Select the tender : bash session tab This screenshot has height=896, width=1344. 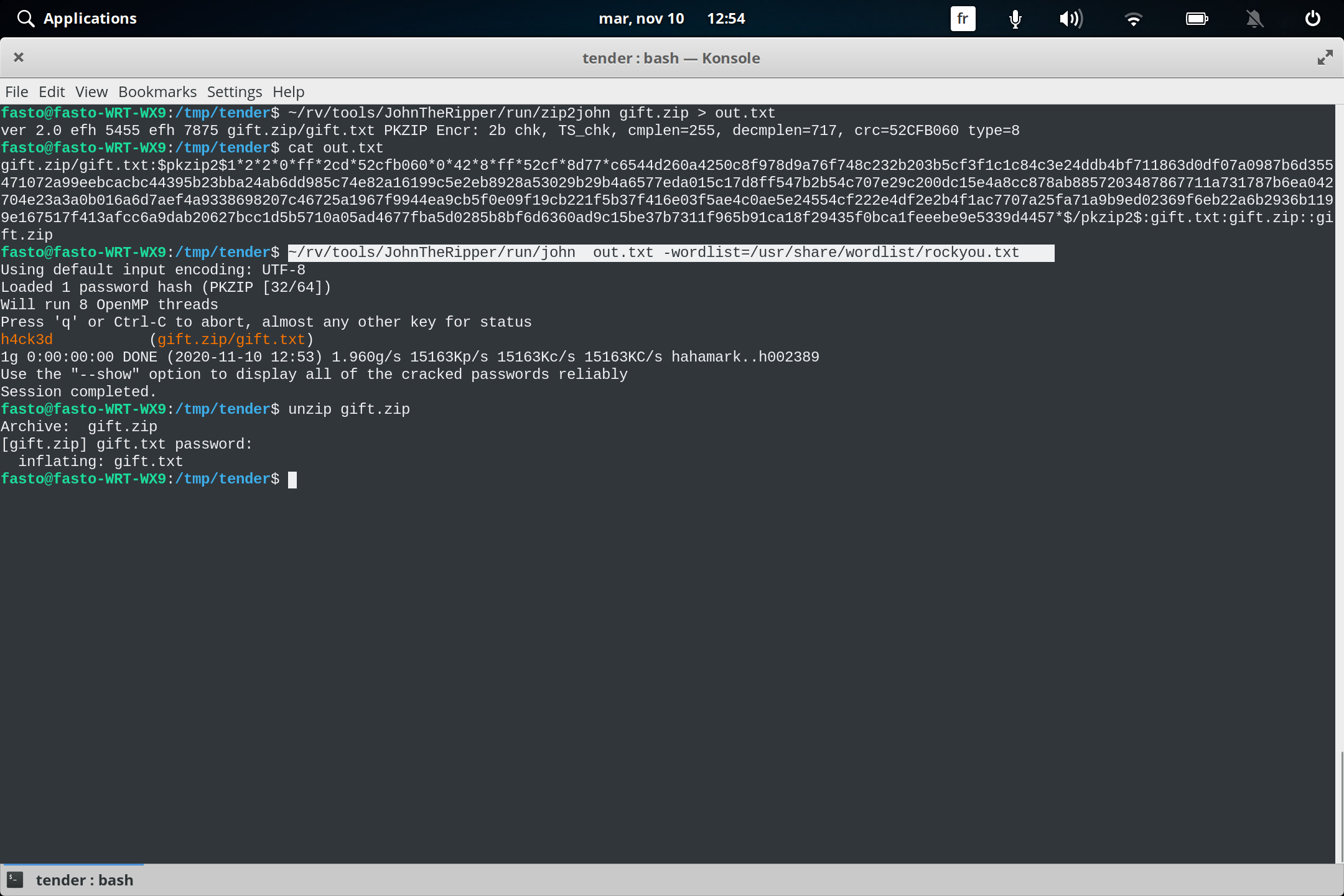click(85, 879)
